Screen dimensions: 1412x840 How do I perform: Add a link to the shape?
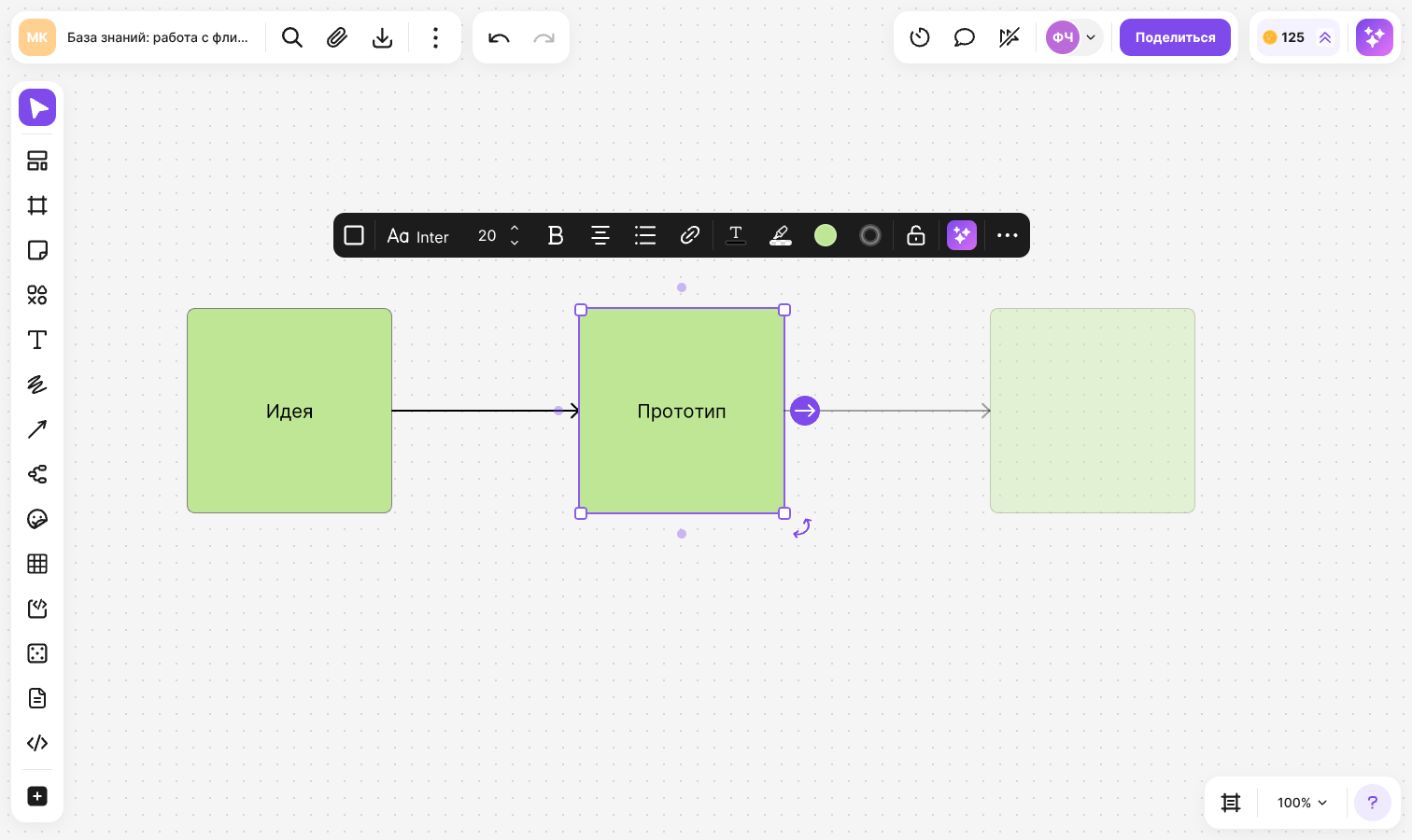point(690,235)
